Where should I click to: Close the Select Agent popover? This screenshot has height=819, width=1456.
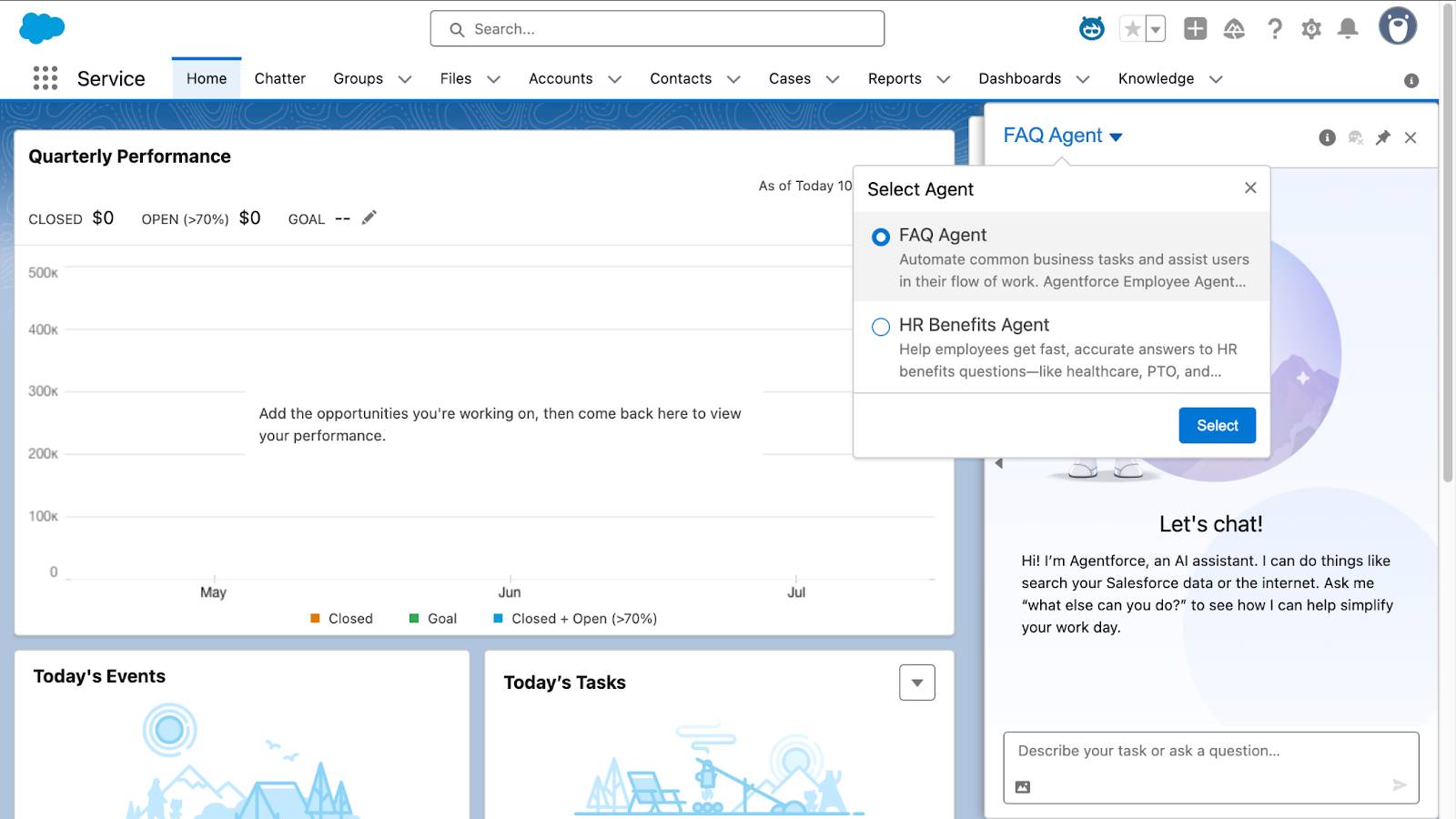1250,187
